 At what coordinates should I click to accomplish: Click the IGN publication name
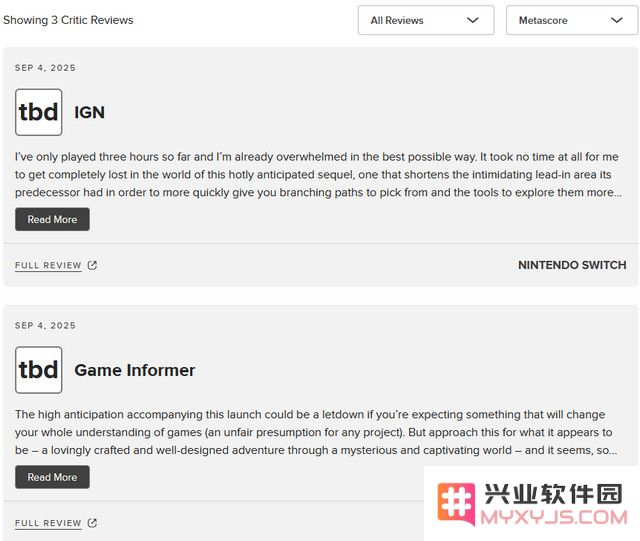pyautogui.click(x=89, y=113)
